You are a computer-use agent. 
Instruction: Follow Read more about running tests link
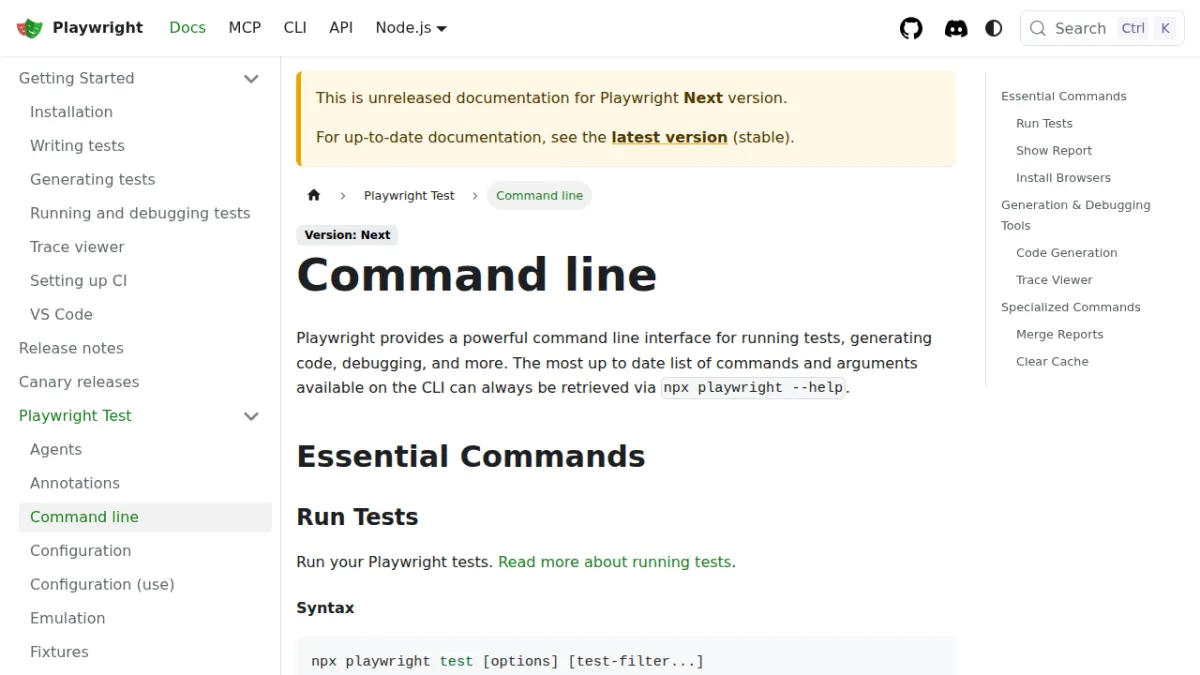point(614,562)
